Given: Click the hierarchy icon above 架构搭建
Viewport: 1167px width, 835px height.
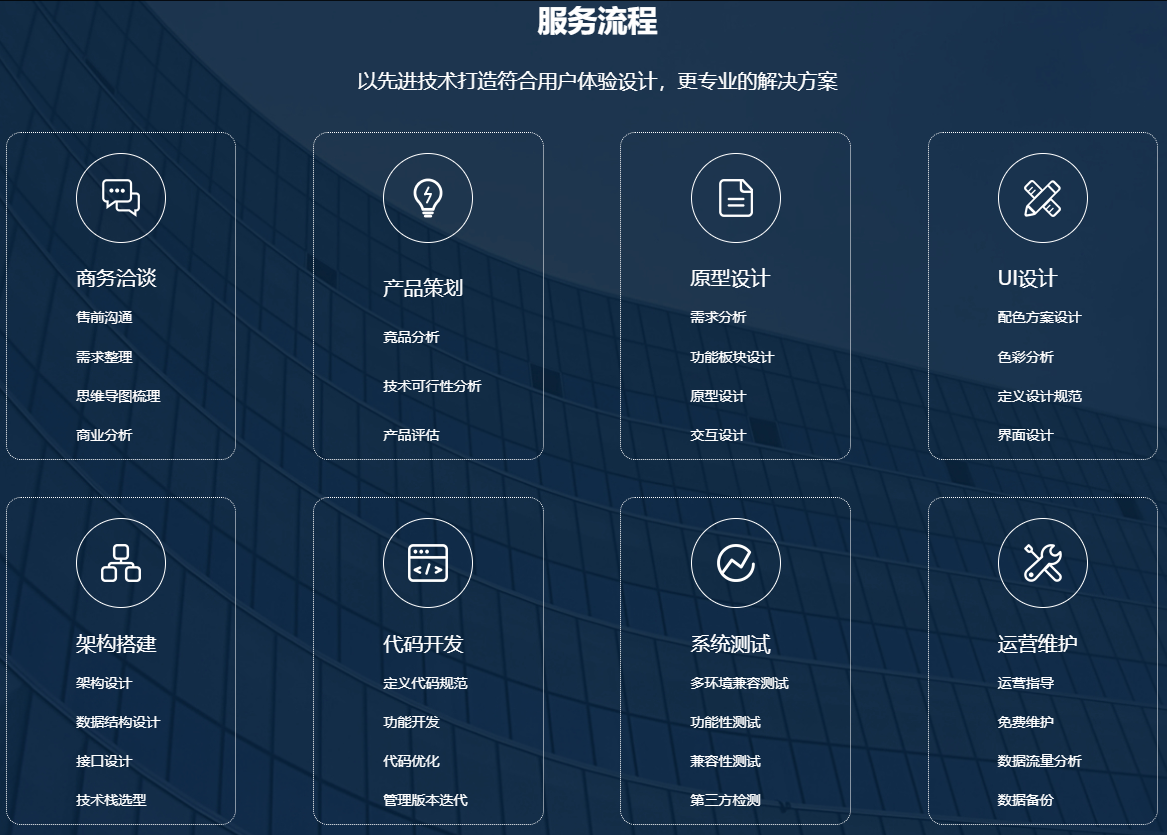Looking at the screenshot, I should (121, 563).
